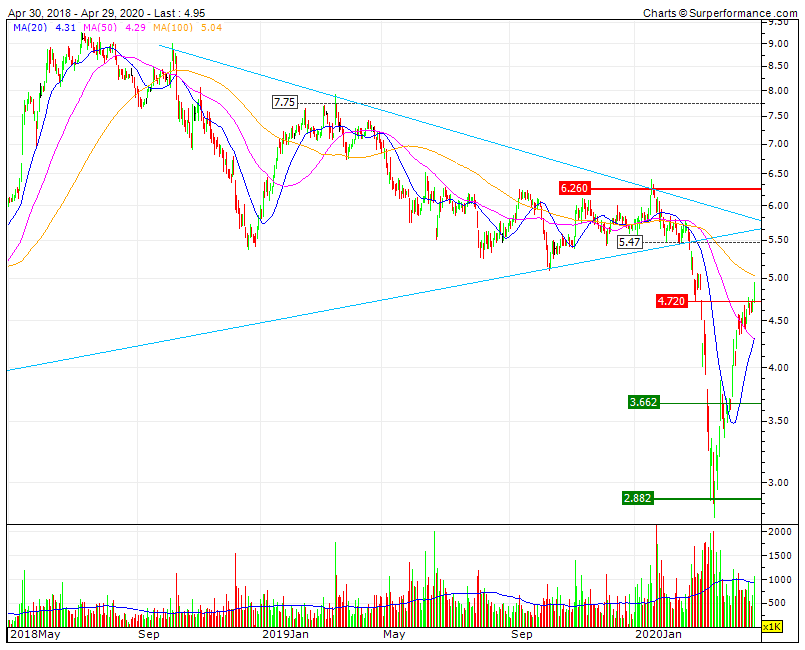
Task: Select the green 2.882 support label
Action: click(637, 498)
